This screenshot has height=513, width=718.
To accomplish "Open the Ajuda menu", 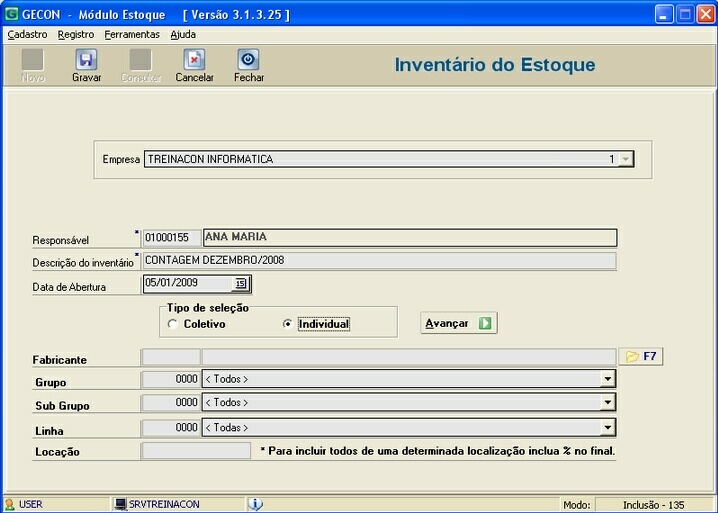I will coord(183,35).
